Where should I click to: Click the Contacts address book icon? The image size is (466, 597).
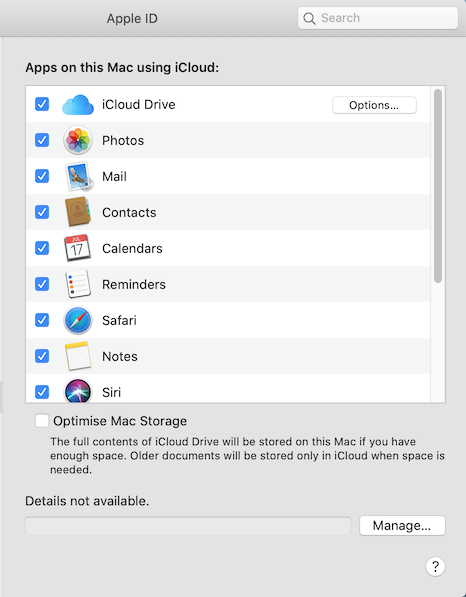78,212
